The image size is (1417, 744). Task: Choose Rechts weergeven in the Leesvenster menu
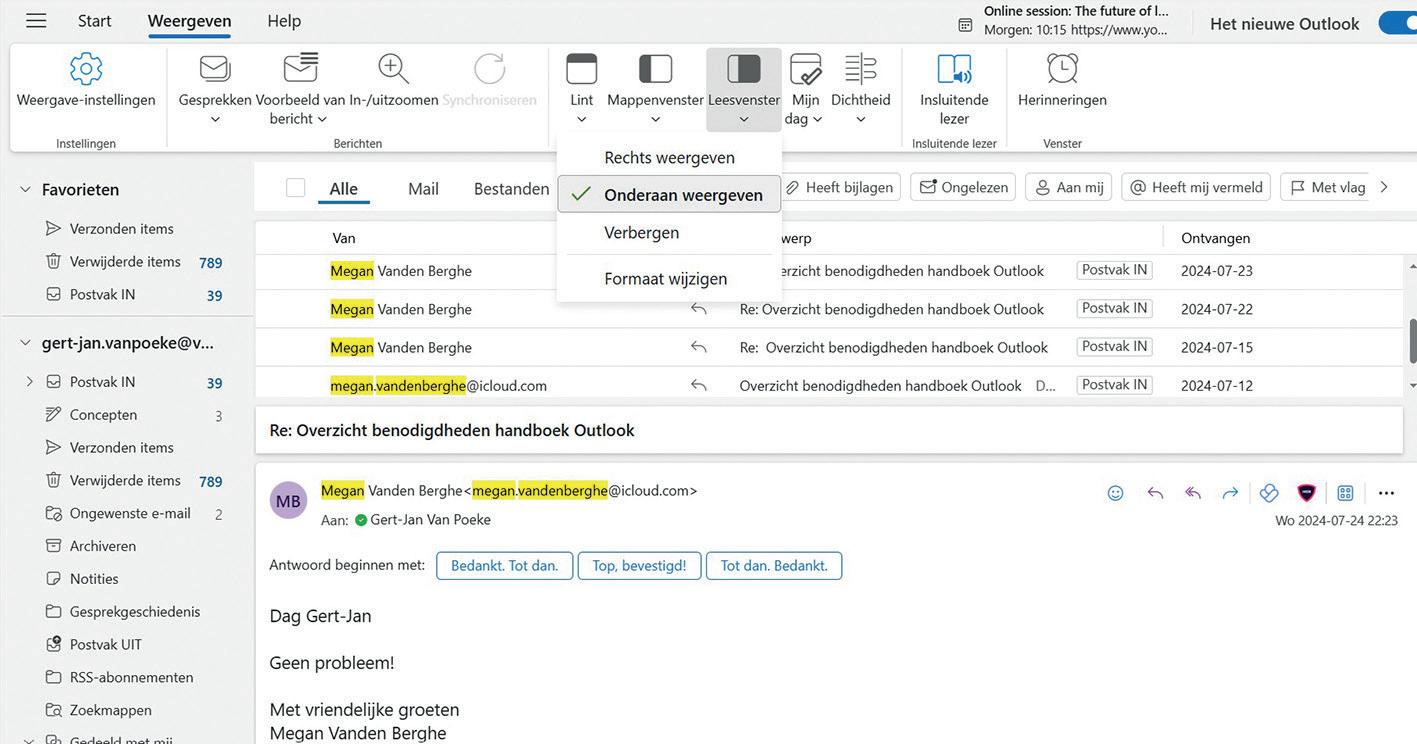[669, 157]
